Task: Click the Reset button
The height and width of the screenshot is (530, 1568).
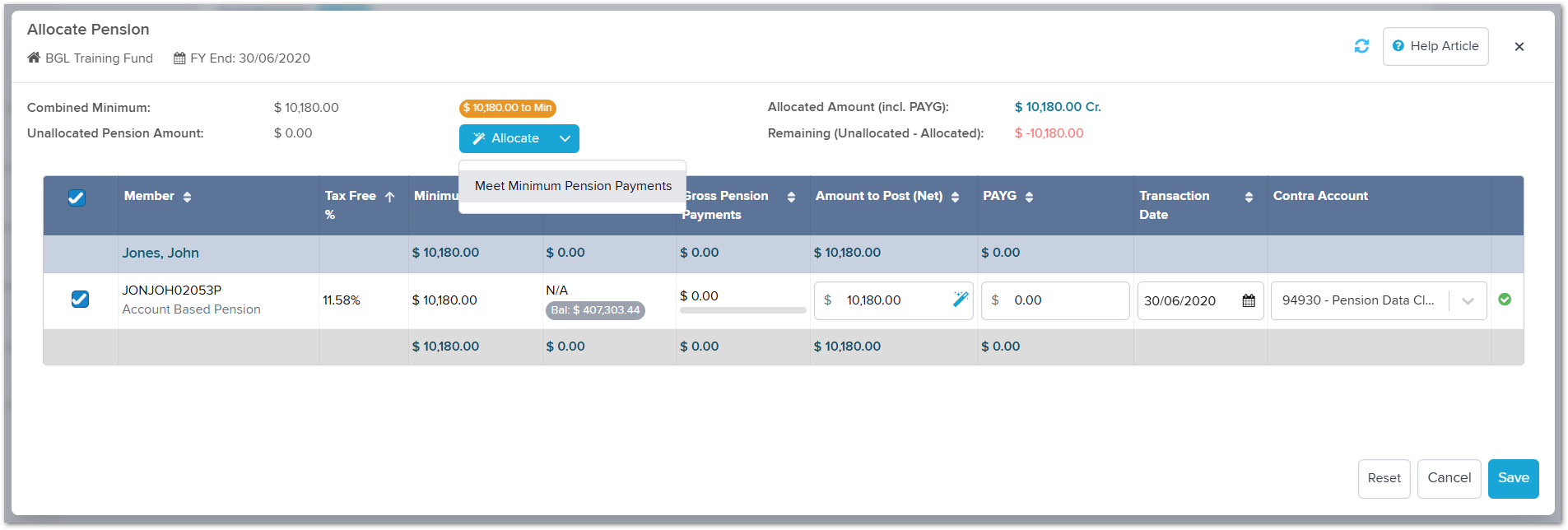Action: (x=1384, y=478)
